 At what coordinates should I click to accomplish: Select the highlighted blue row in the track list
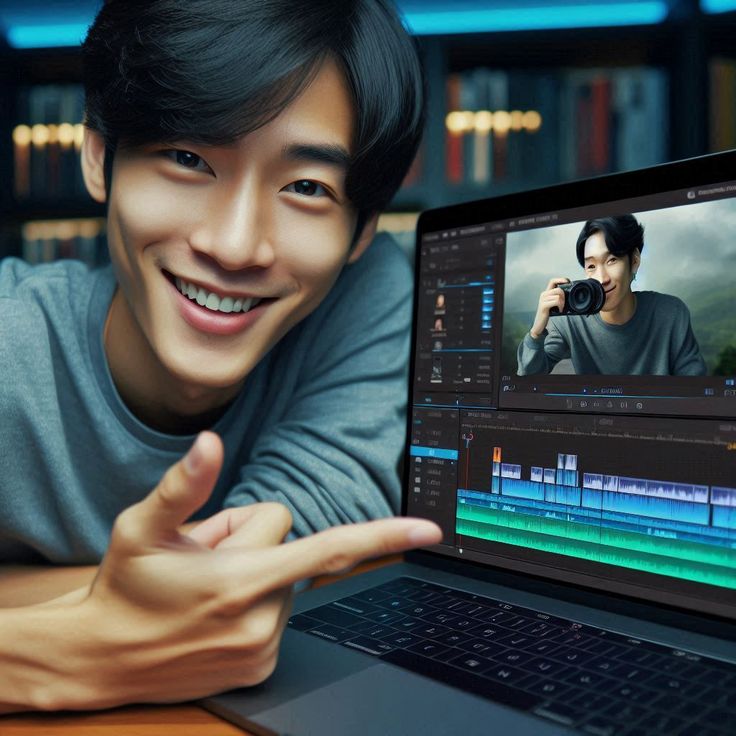(x=434, y=453)
